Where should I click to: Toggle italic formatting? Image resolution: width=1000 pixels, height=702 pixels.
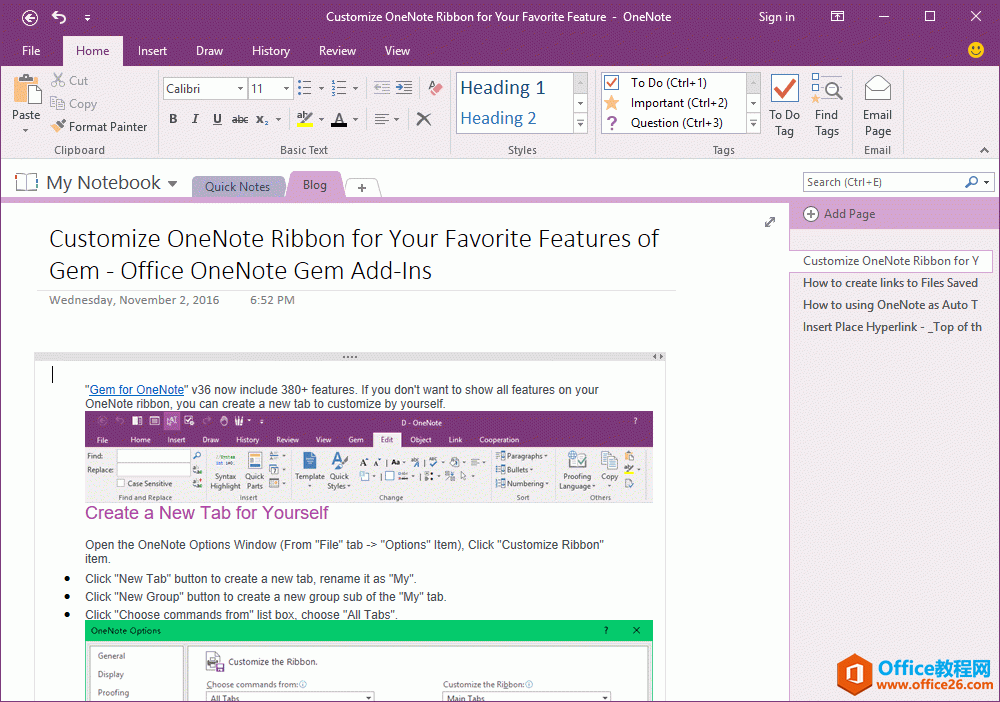[195, 119]
